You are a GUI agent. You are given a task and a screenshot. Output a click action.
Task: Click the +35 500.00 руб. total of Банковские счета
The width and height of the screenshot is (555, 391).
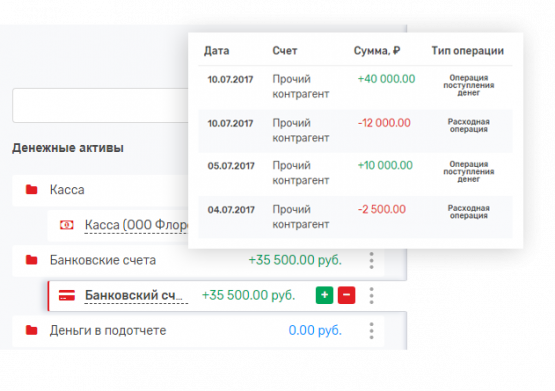click(x=295, y=260)
